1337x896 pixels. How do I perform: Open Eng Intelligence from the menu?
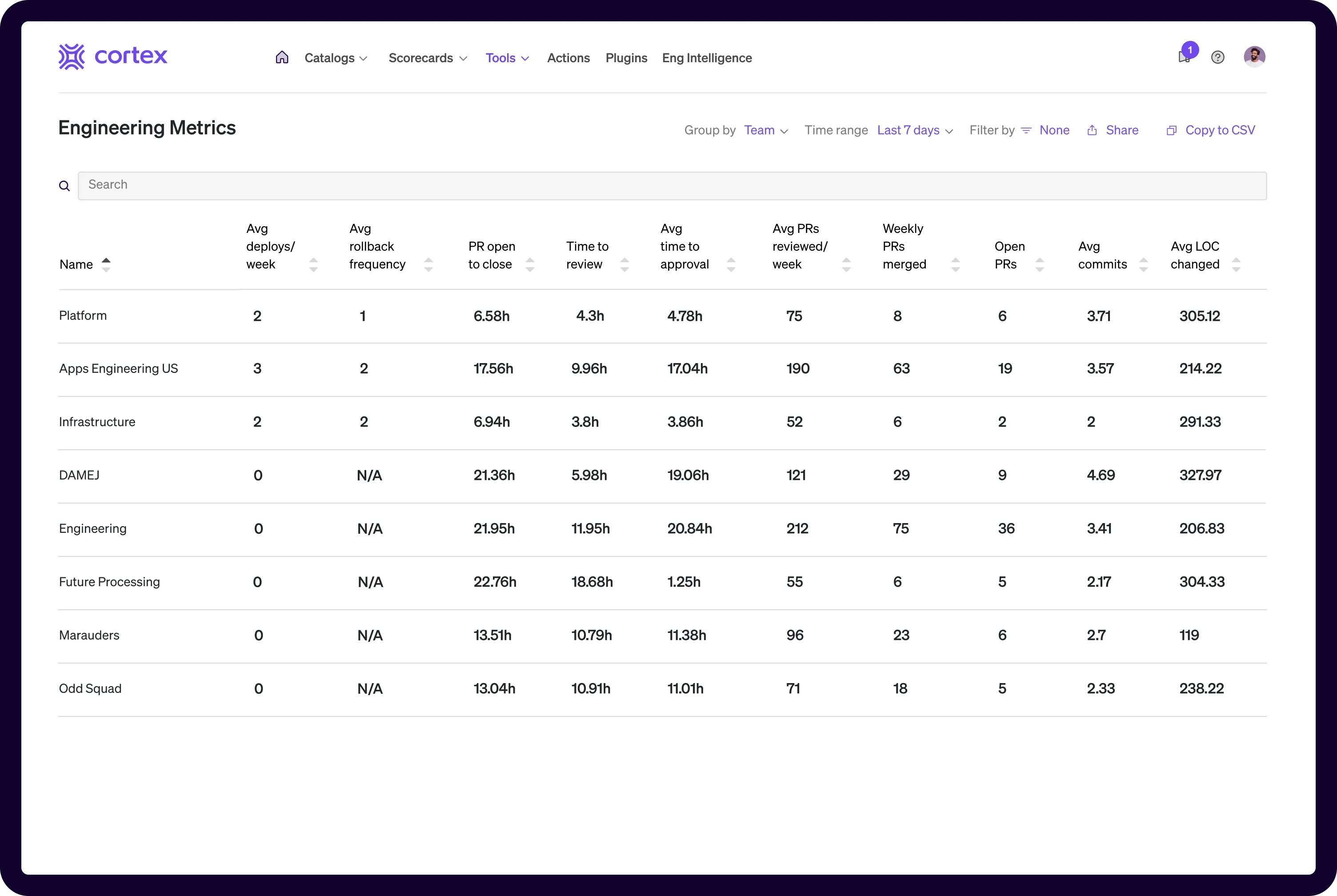[707, 58]
